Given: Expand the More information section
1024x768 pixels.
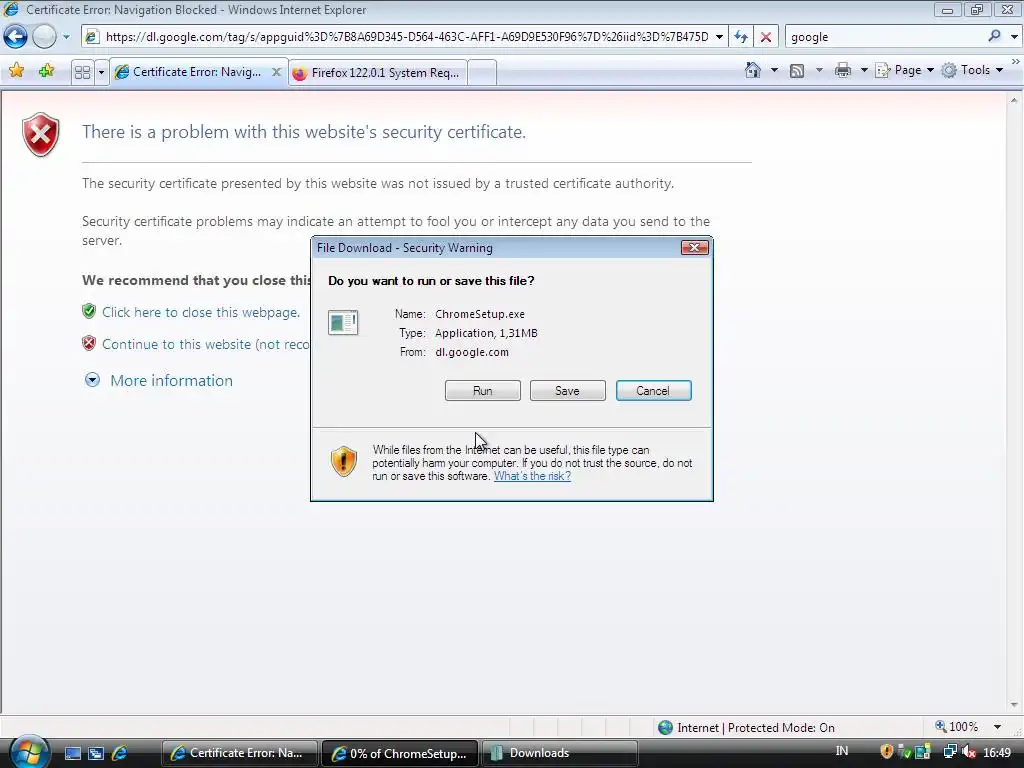Looking at the screenshot, I should tap(171, 380).
